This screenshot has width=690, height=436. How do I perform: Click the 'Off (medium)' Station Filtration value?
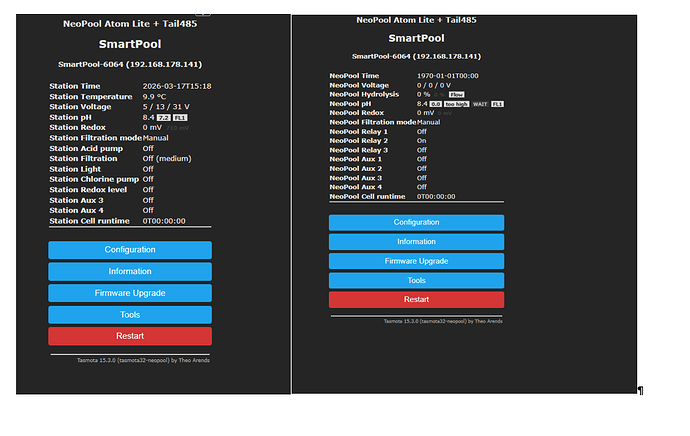[167, 159]
